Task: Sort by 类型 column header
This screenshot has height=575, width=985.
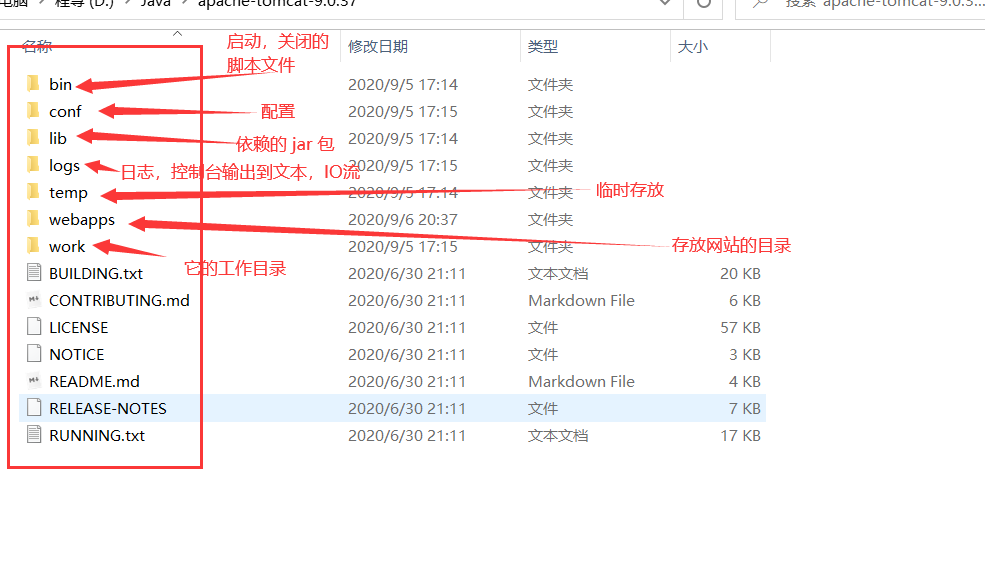Action: tap(543, 47)
